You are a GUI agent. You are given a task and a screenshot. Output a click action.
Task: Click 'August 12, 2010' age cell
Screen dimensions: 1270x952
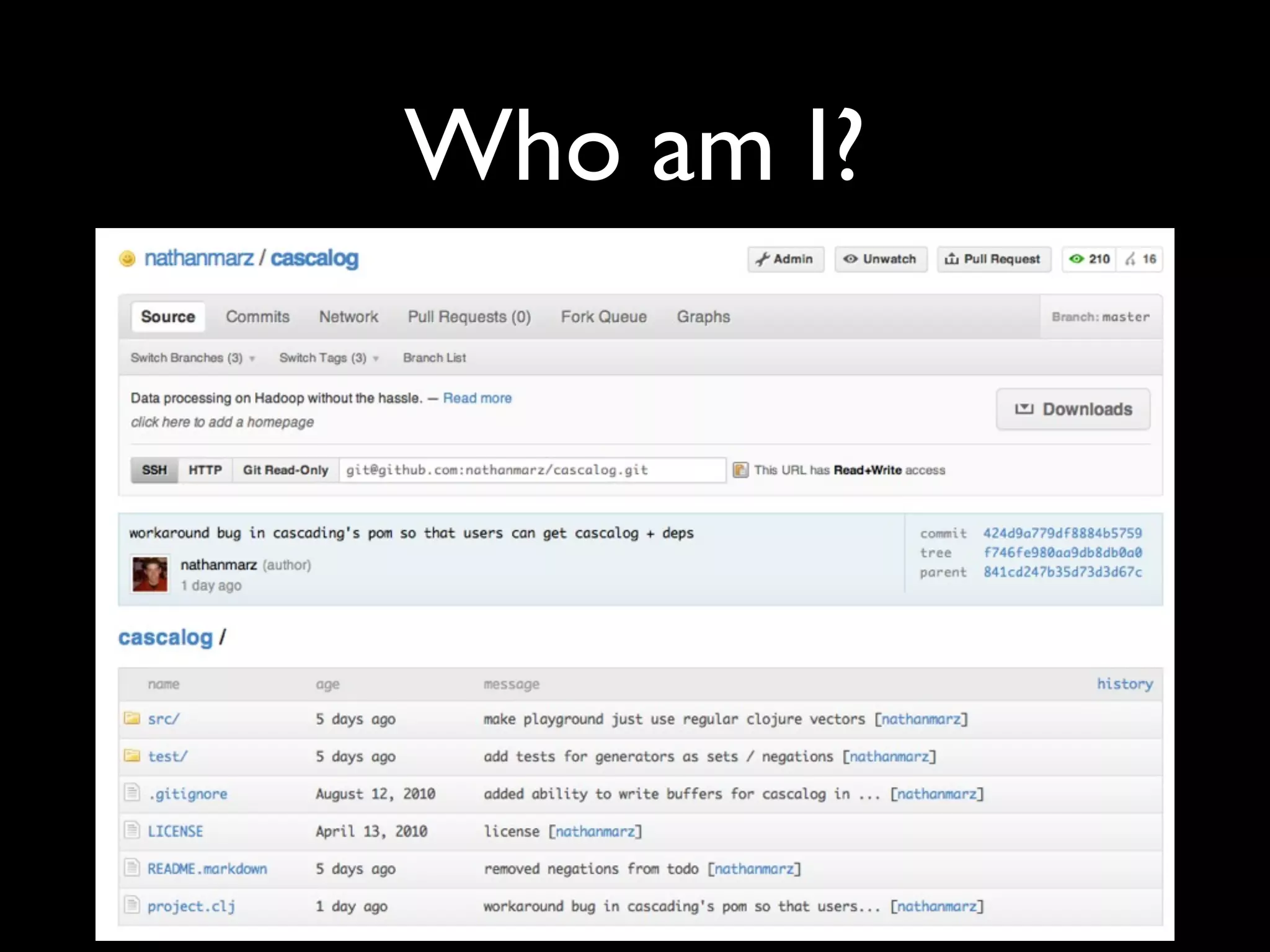click(x=375, y=794)
